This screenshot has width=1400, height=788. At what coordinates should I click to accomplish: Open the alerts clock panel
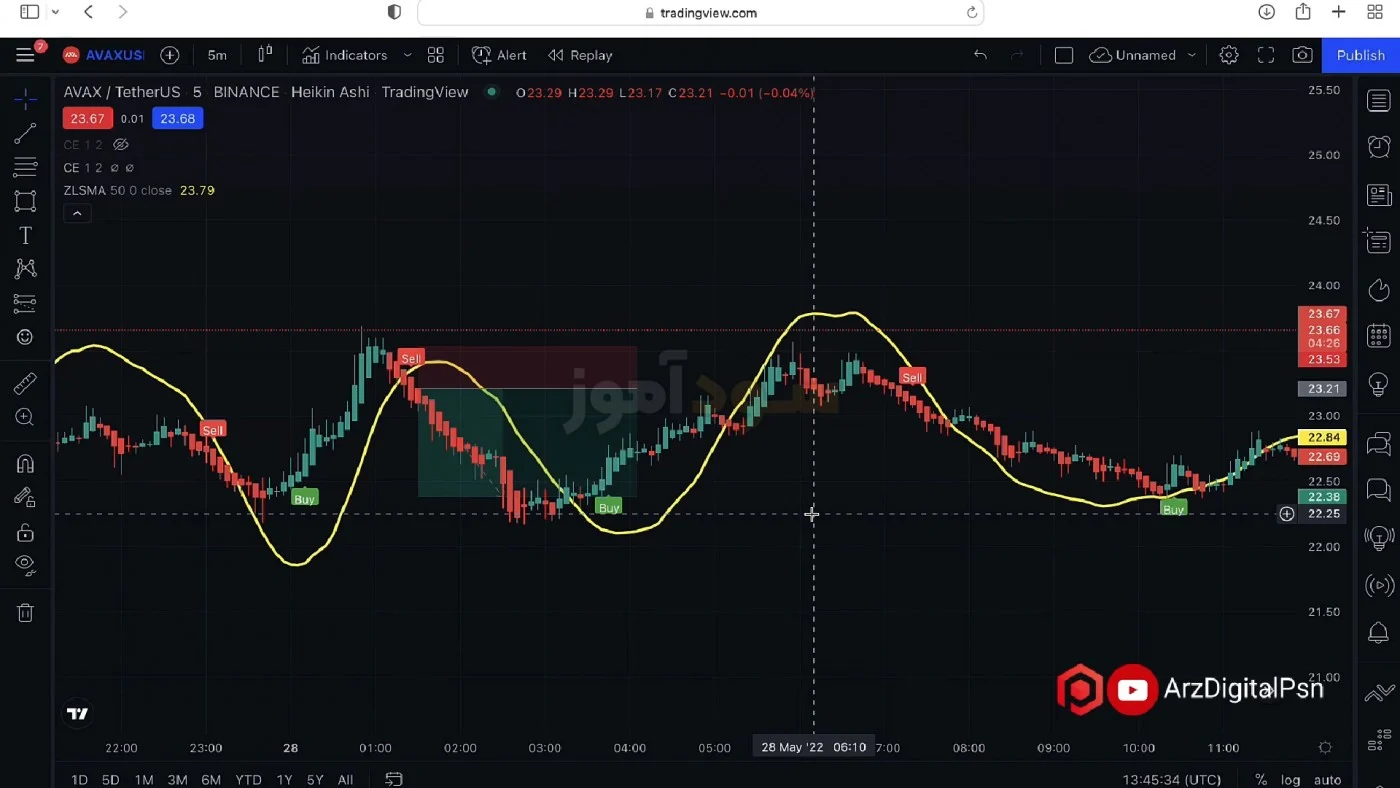[1379, 147]
